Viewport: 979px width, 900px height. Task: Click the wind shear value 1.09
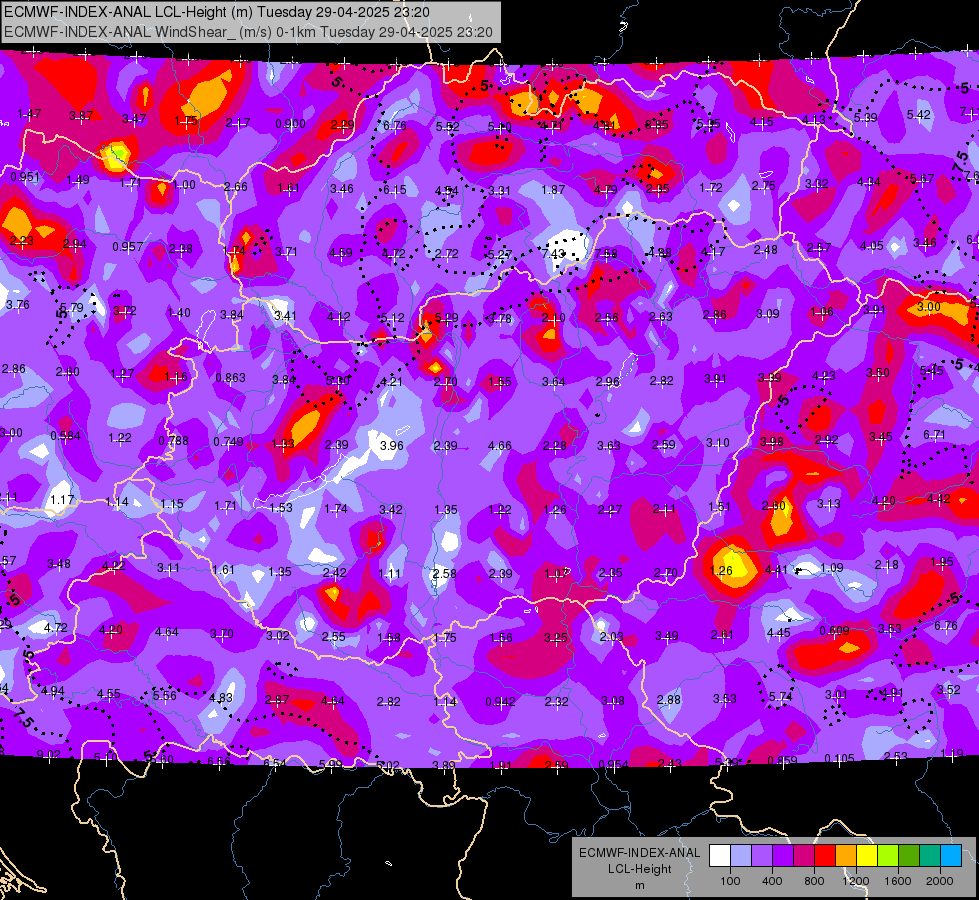coord(832,567)
